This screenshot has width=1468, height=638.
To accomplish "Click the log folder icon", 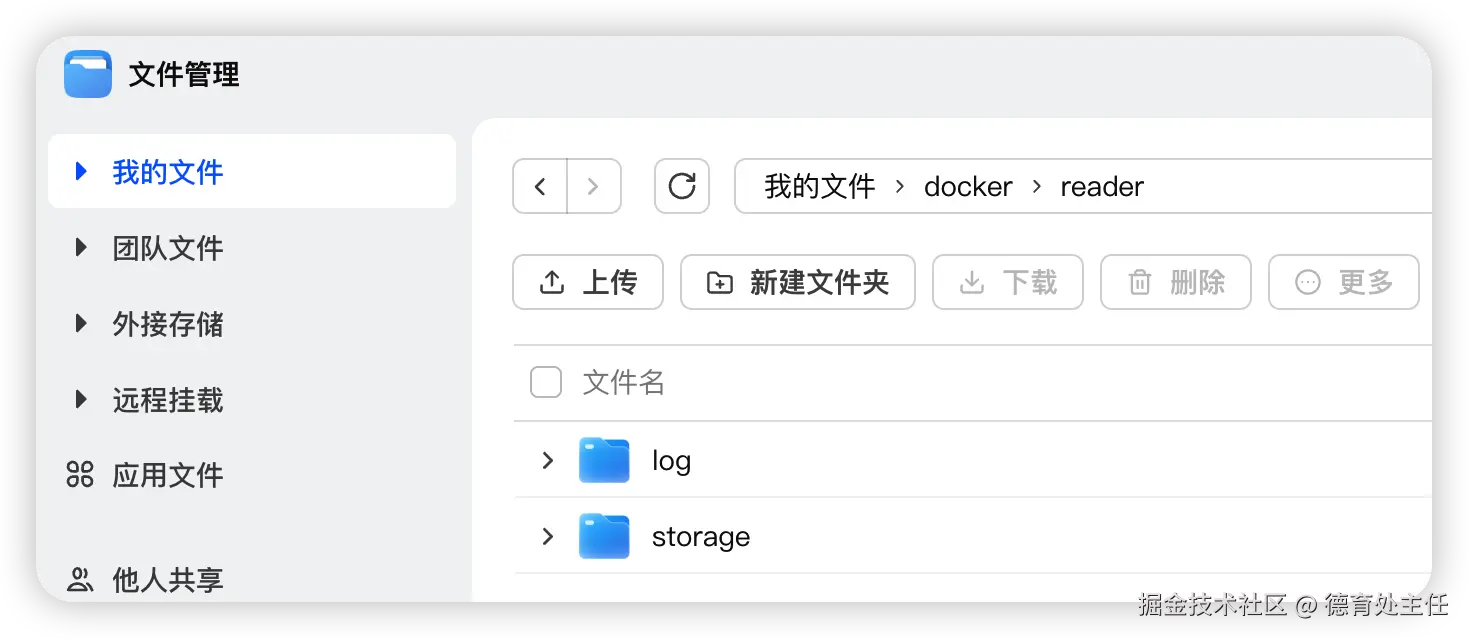I will click(x=604, y=460).
